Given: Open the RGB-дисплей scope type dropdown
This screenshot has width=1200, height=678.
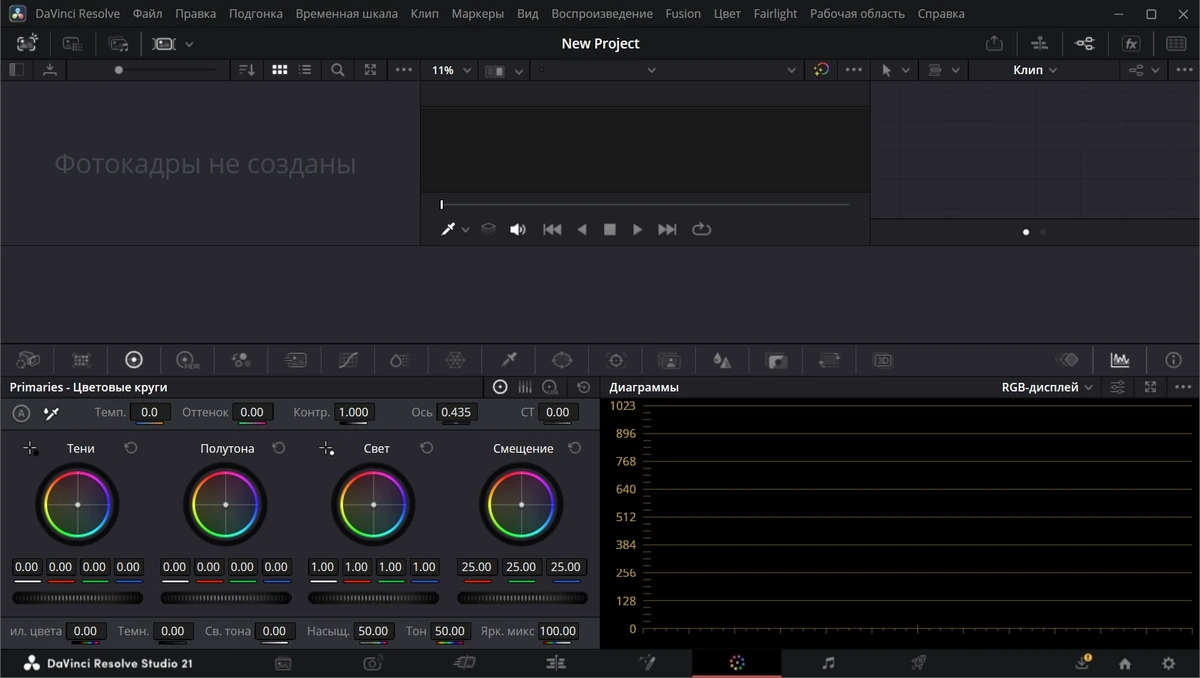Looking at the screenshot, I should click(1048, 387).
